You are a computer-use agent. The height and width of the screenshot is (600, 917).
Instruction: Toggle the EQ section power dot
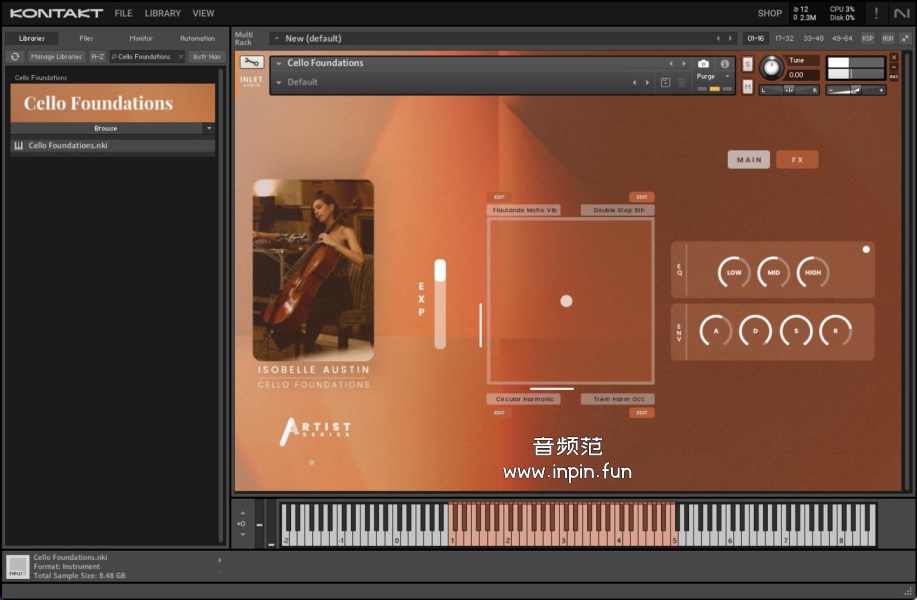click(866, 249)
